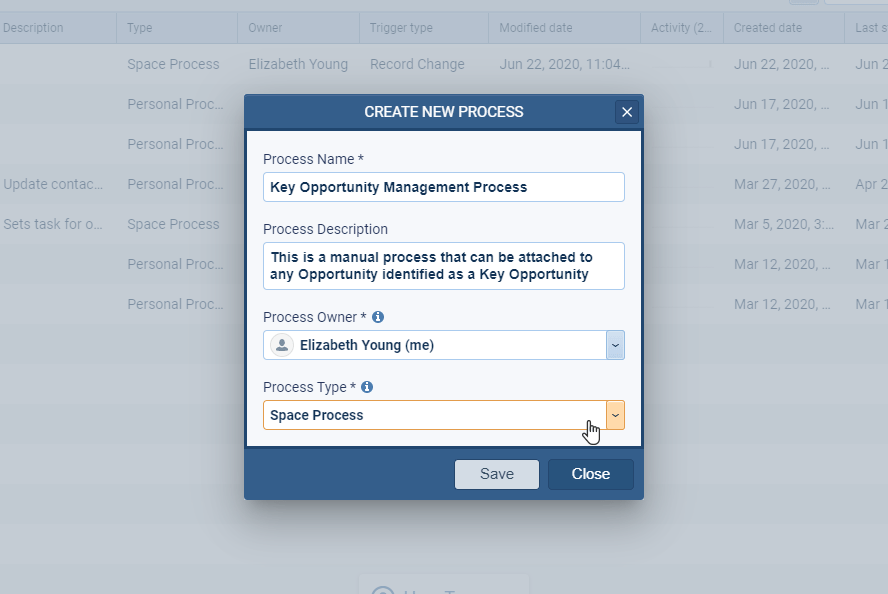Expand the Process Type list showing Space Process
The width and height of the screenshot is (888, 594).
[615, 414]
